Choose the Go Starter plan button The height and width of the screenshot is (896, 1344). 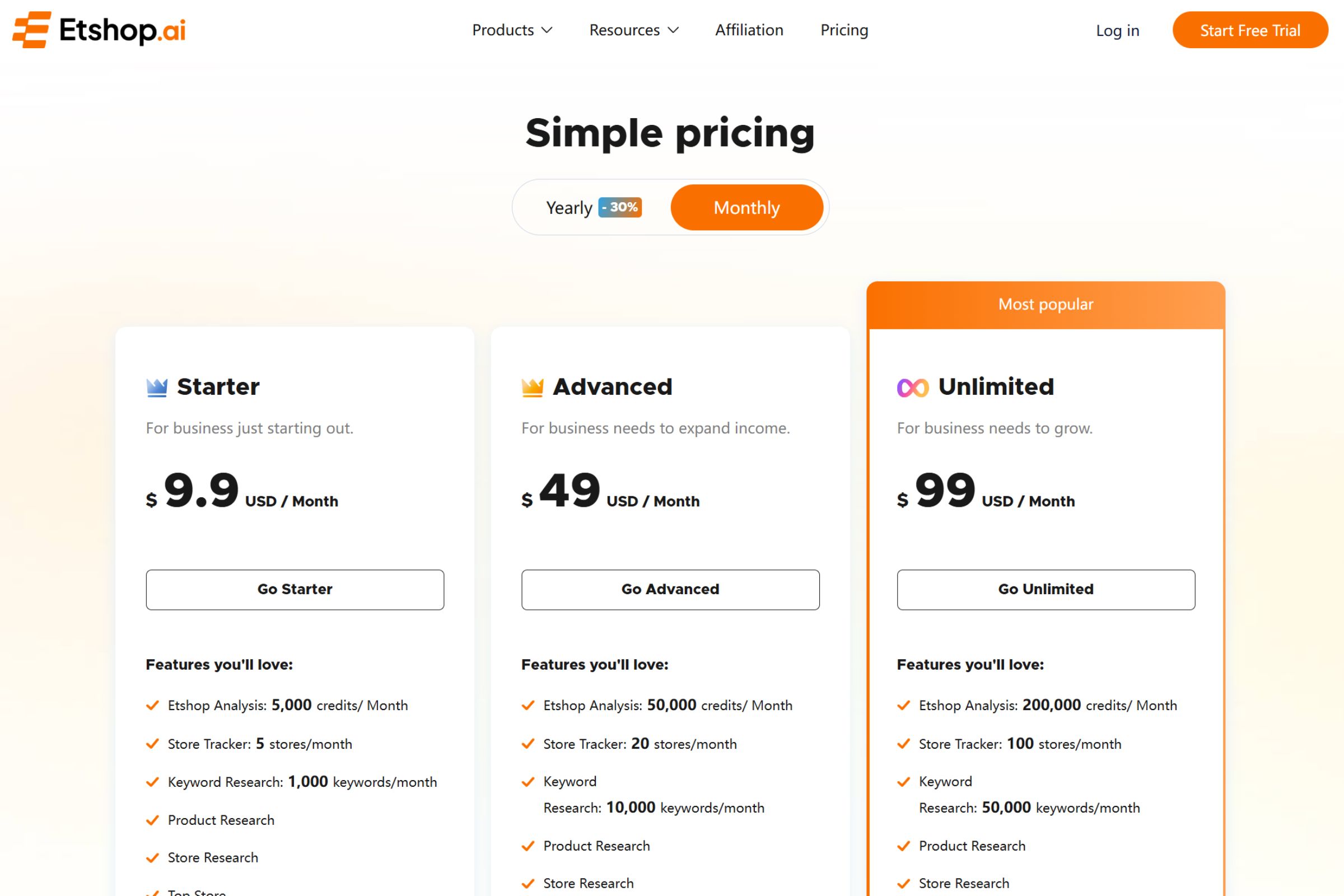295,589
